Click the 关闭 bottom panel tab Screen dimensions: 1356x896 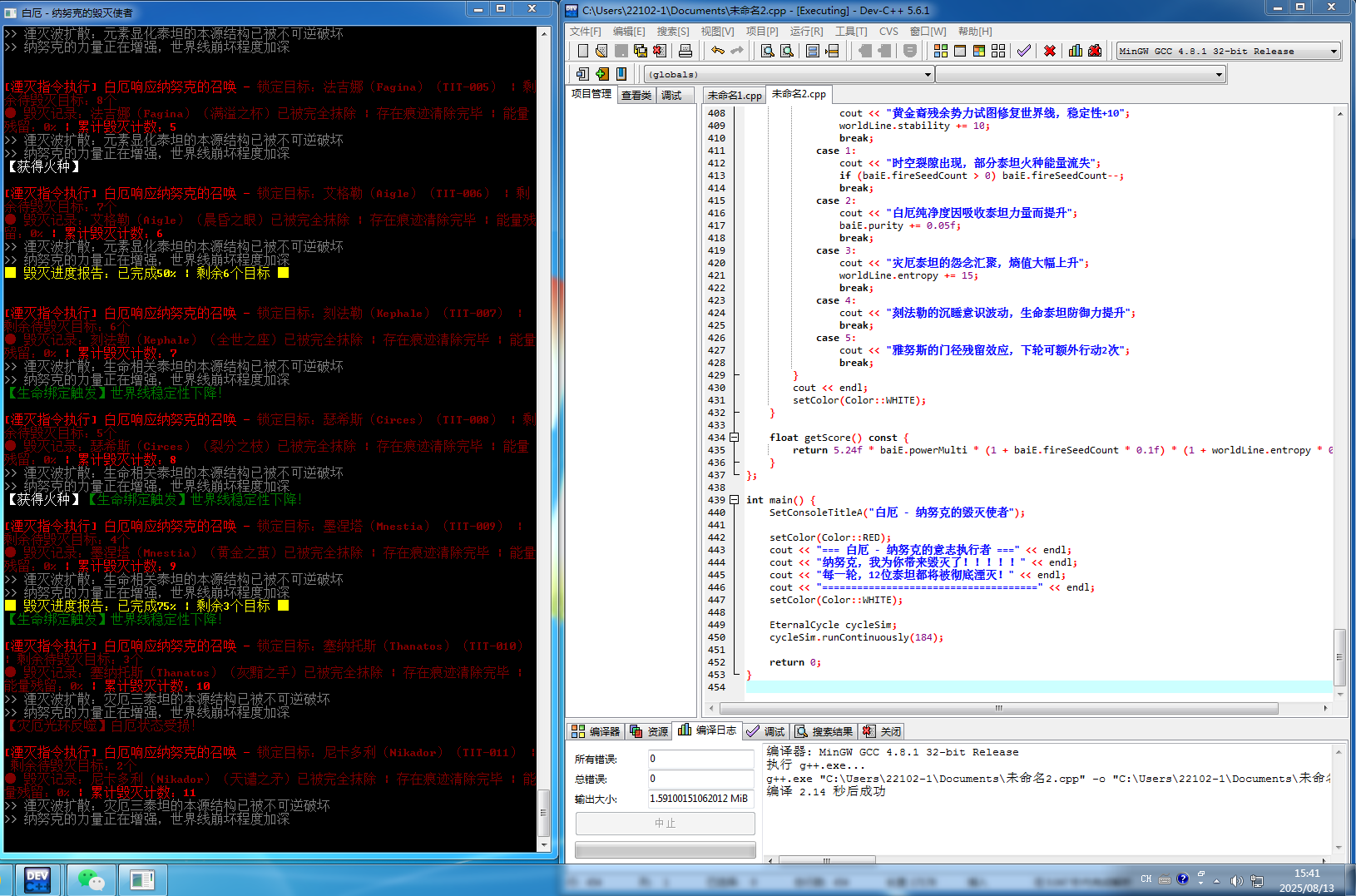pos(882,731)
